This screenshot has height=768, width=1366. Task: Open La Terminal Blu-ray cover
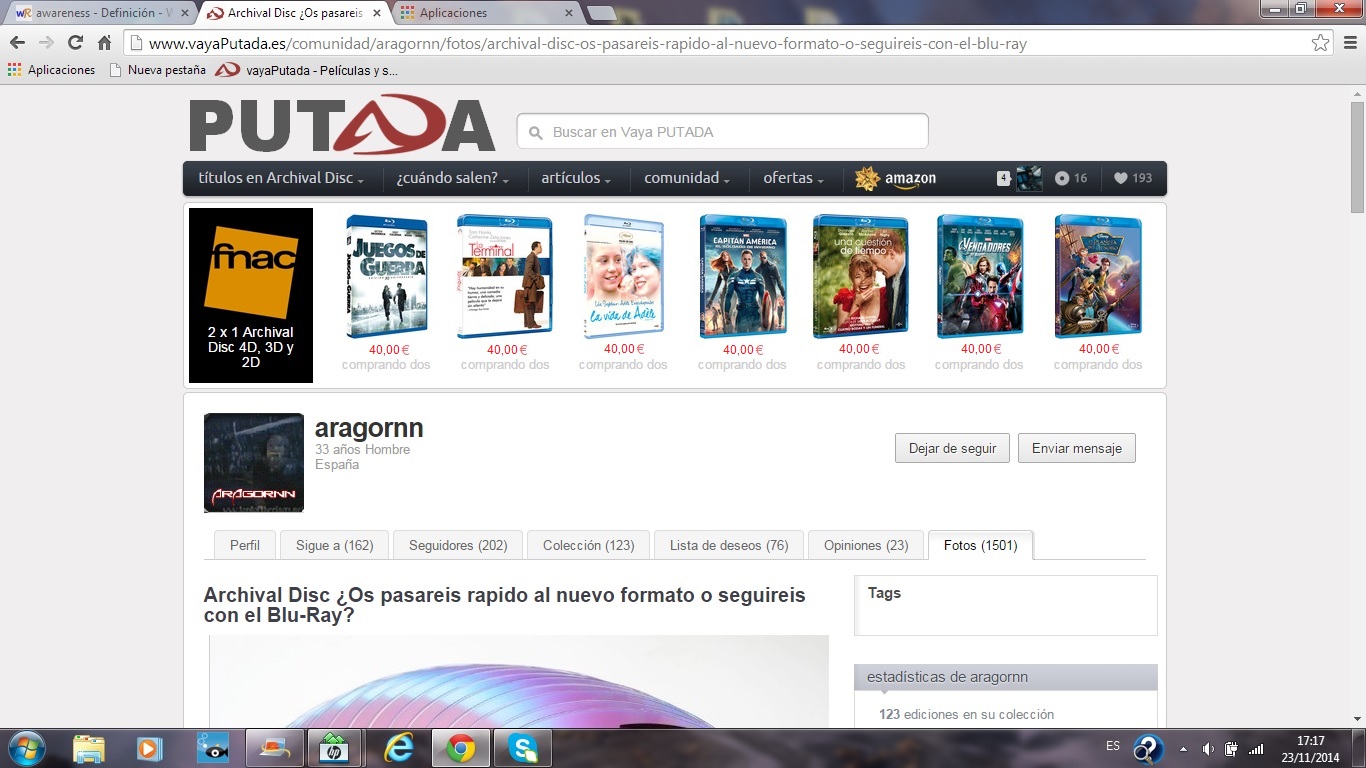pos(505,277)
